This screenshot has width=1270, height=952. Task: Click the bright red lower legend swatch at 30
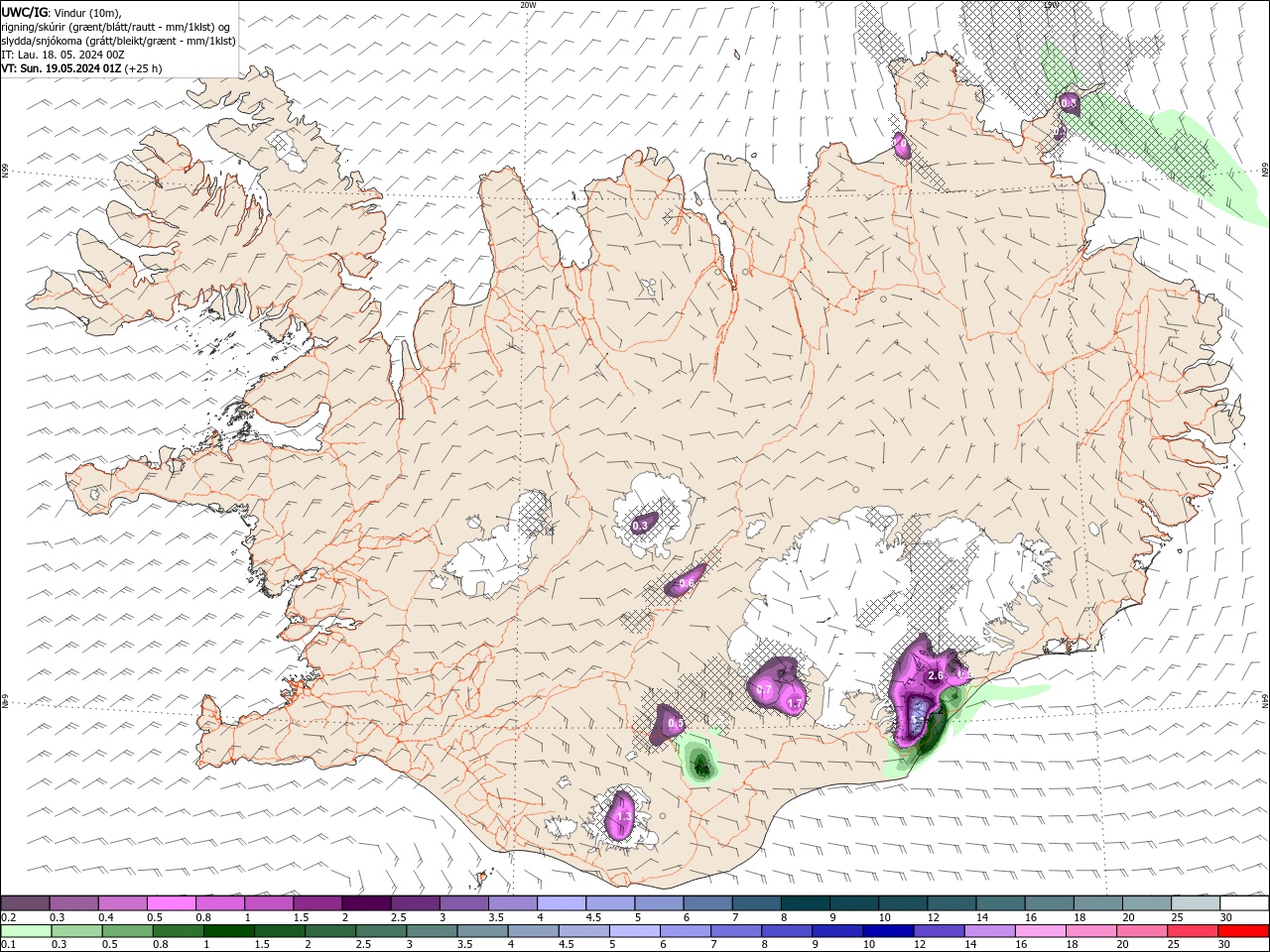1243,931
